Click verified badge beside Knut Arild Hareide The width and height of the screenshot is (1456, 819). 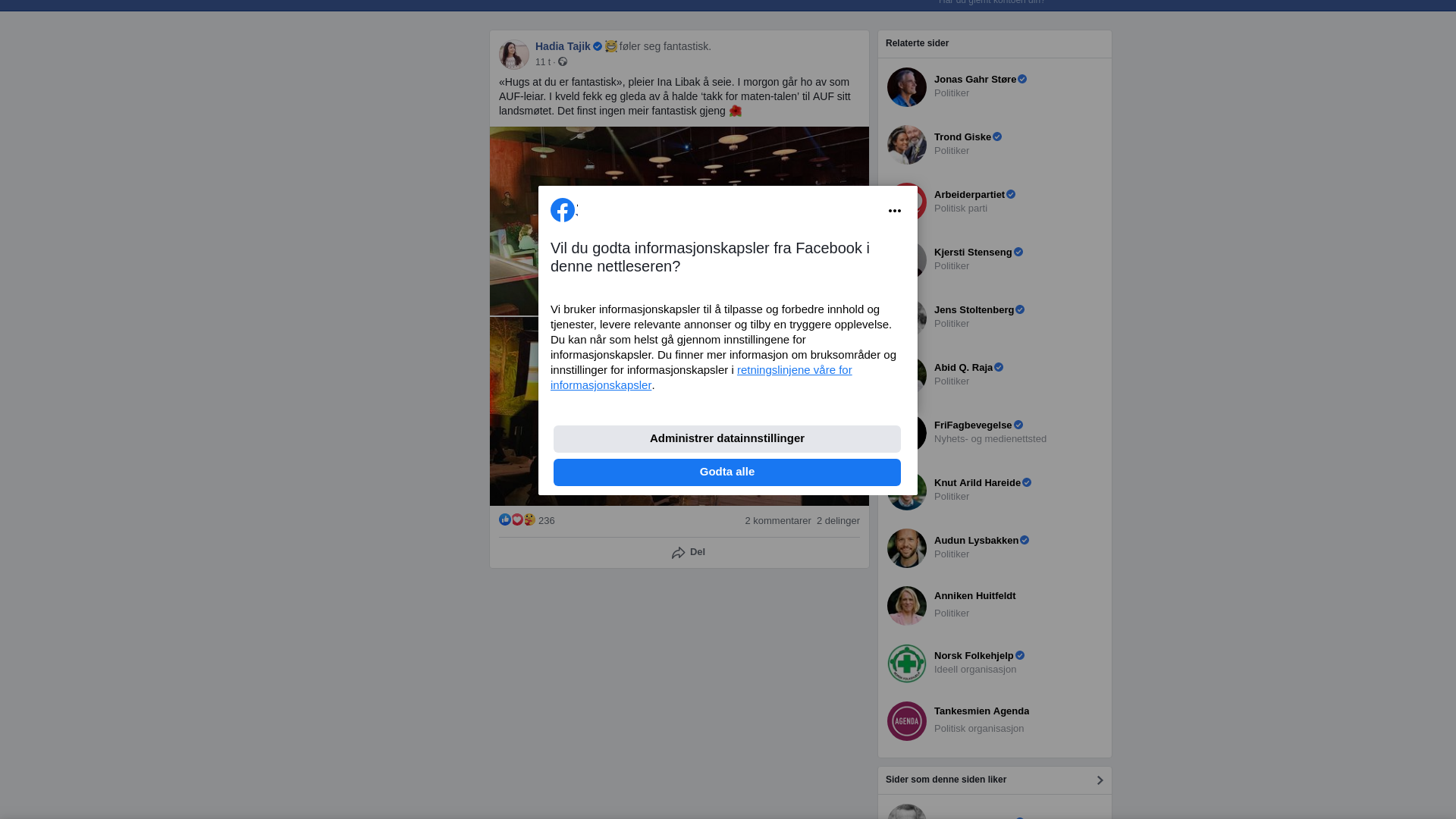(x=1027, y=483)
